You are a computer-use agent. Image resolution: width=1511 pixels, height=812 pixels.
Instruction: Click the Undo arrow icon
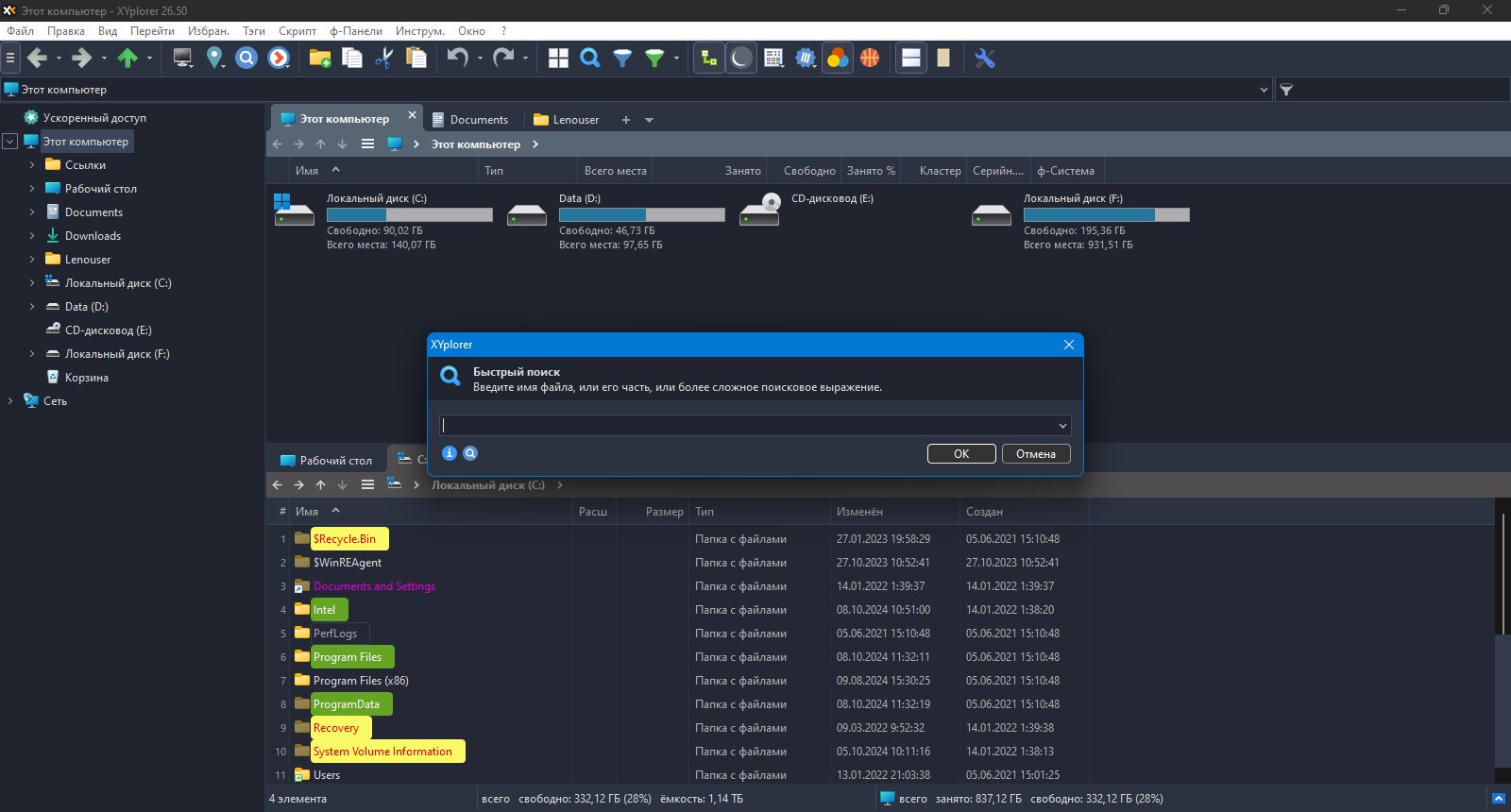(x=457, y=59)
